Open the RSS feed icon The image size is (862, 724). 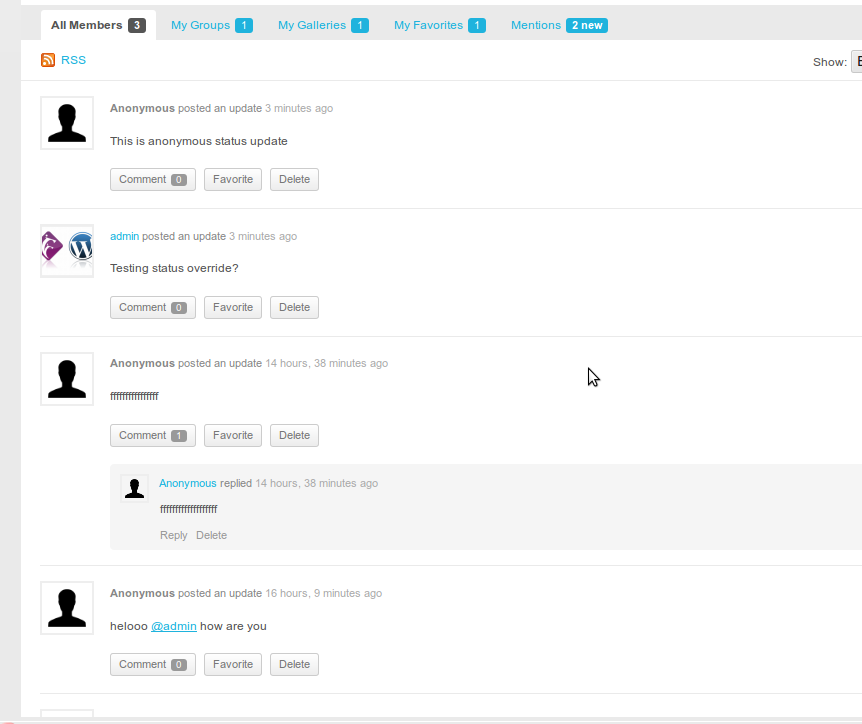coord(48,60)
